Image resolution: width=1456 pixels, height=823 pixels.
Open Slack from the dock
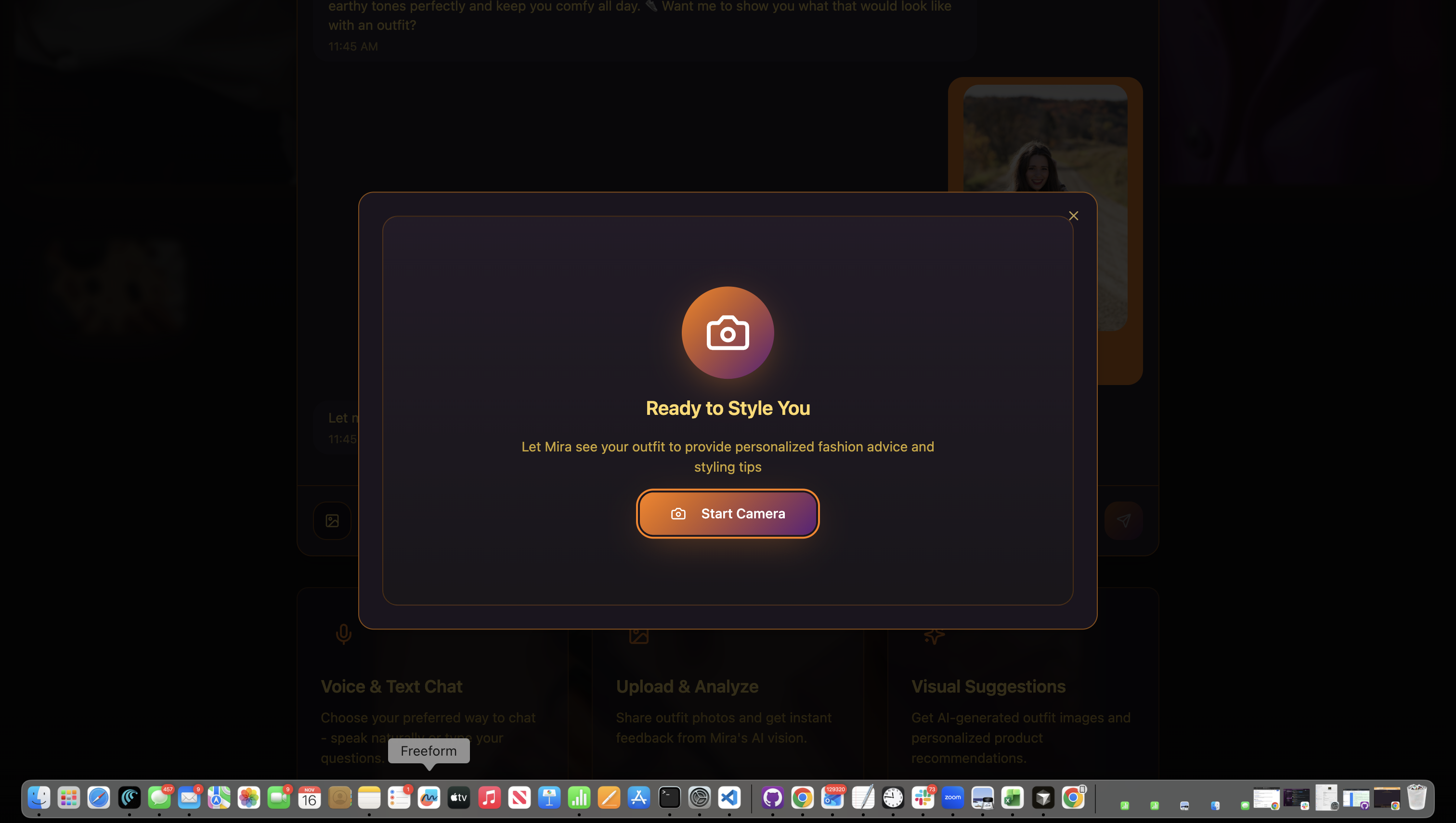[x=923, y=797]
